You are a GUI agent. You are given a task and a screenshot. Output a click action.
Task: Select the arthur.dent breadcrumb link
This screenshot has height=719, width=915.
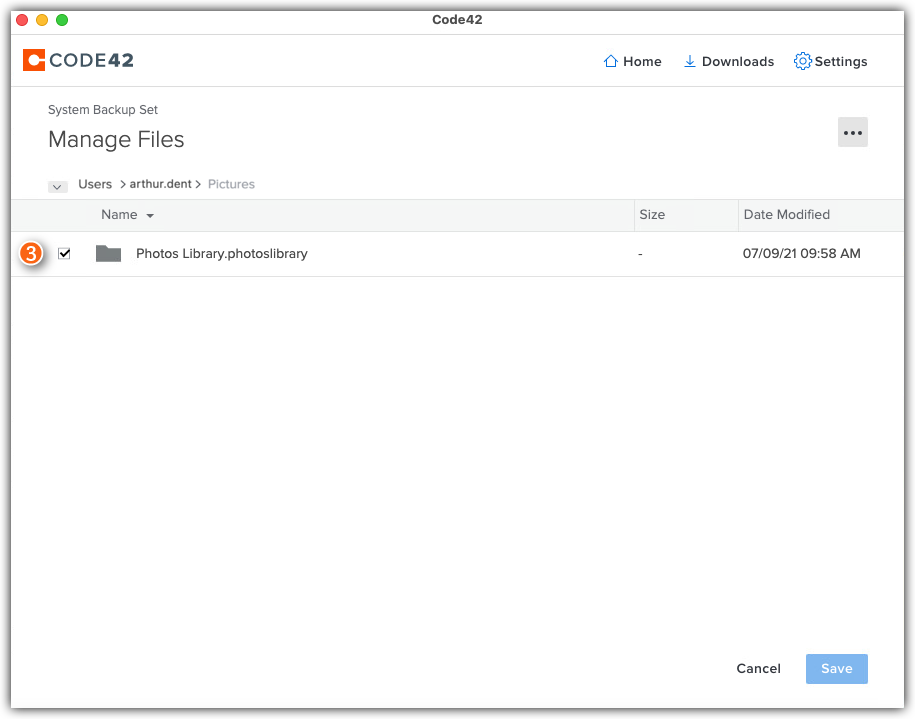160,184
